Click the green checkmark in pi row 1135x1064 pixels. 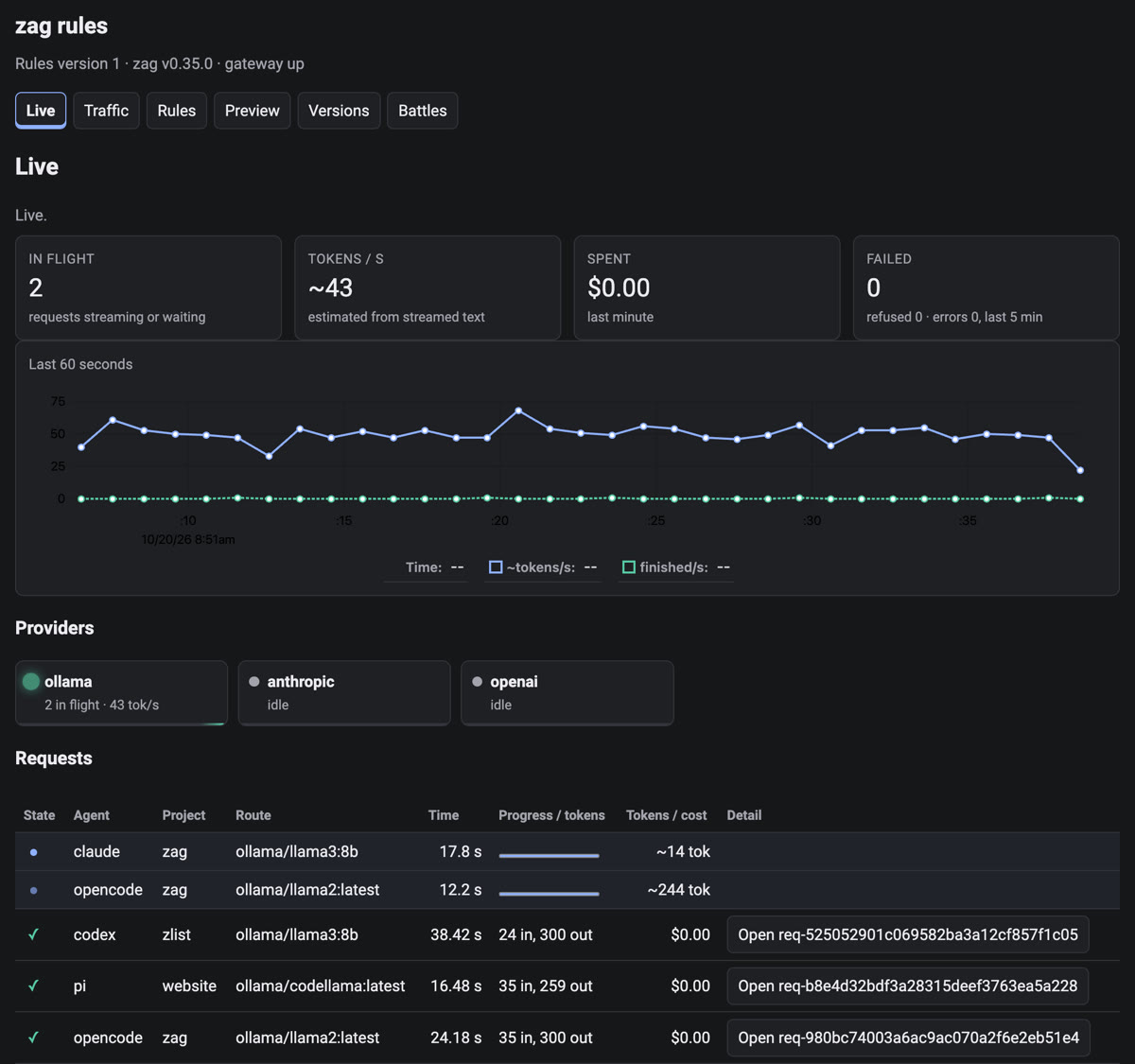pyautogui.click(x=34, y=986)
